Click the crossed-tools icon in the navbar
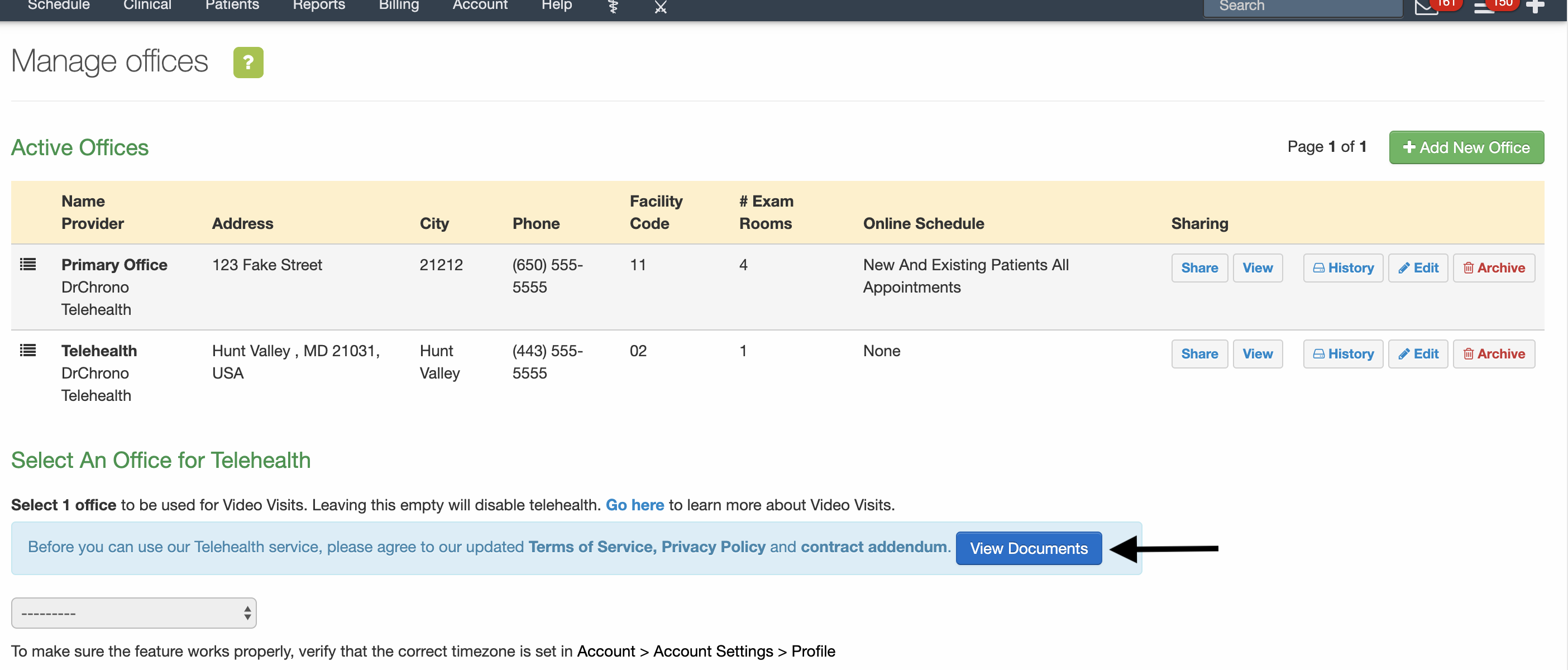Viewport: 1568px width, 670px height. coord(661,6)
